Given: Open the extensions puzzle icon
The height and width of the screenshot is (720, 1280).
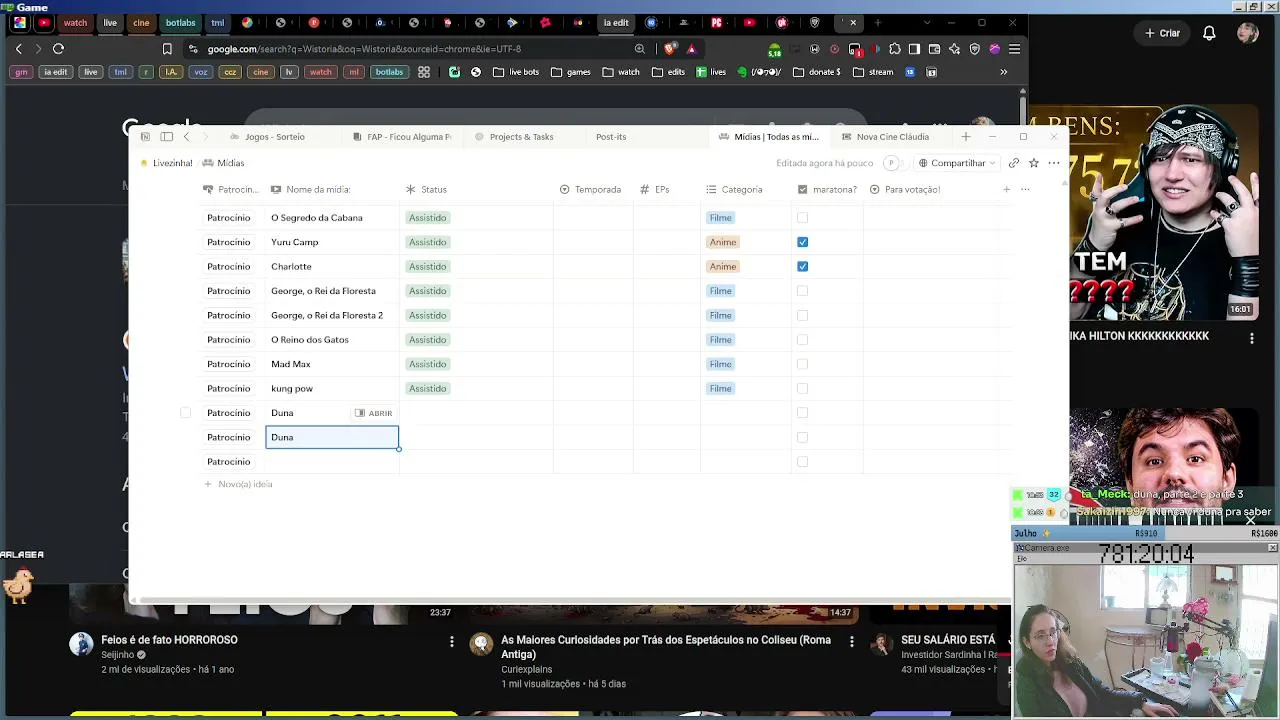Looking at the screenshot, I should (894, 48).
